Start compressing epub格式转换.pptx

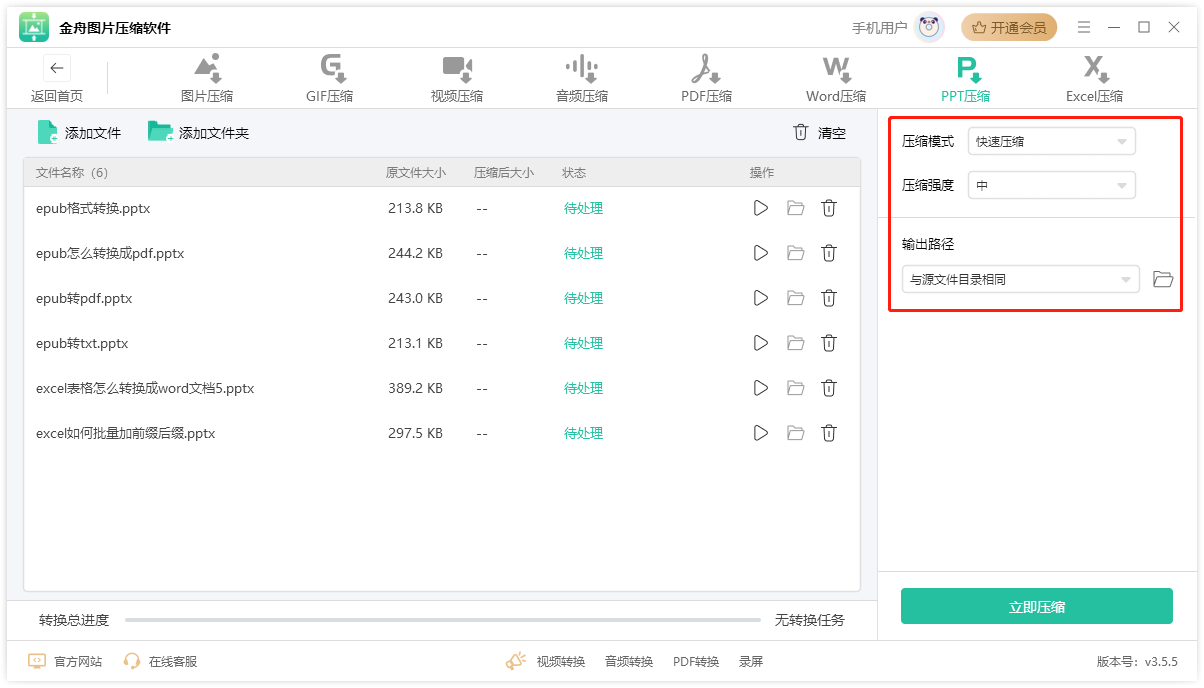coord(761,208)
